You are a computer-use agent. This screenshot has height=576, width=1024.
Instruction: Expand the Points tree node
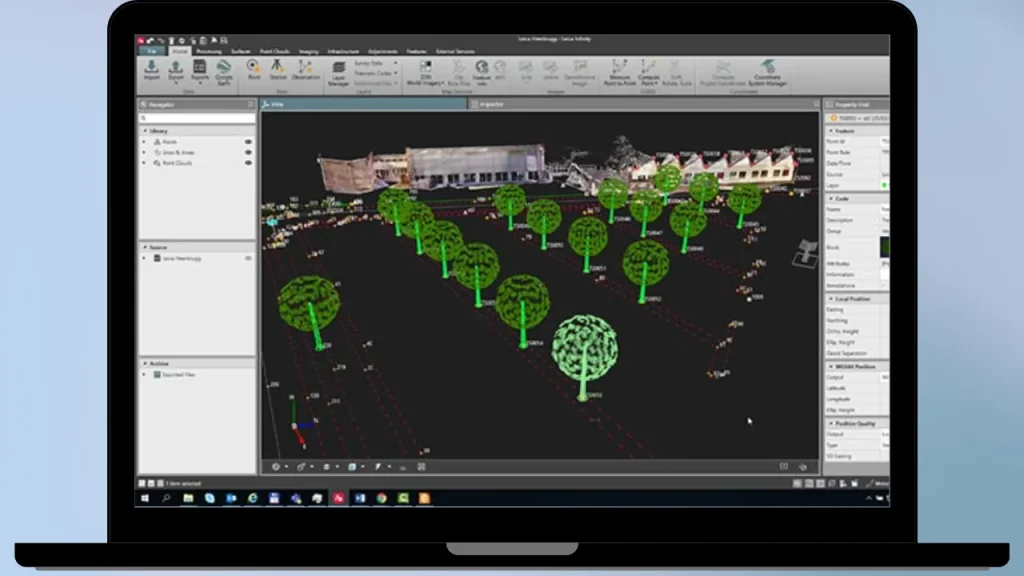coord(144,142)
